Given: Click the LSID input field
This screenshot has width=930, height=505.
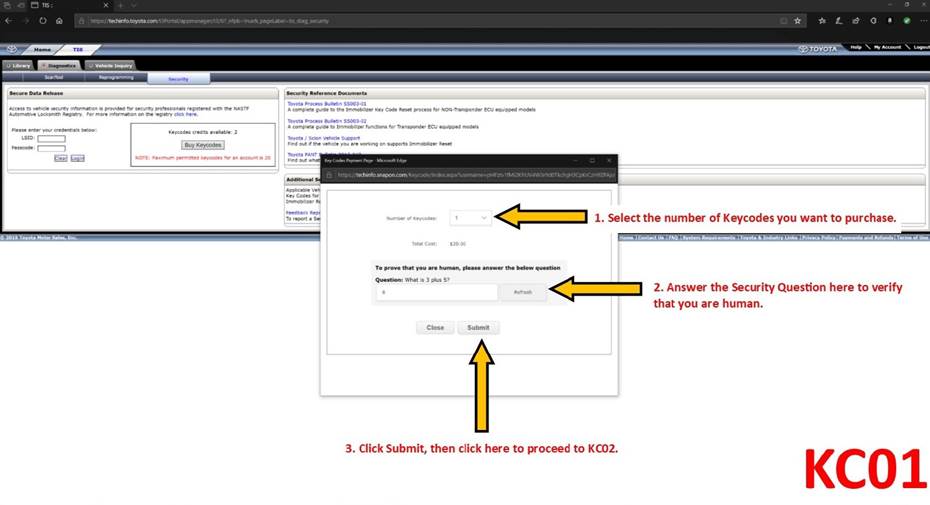Looking at the screenshot, I should [x=52, y=138].
